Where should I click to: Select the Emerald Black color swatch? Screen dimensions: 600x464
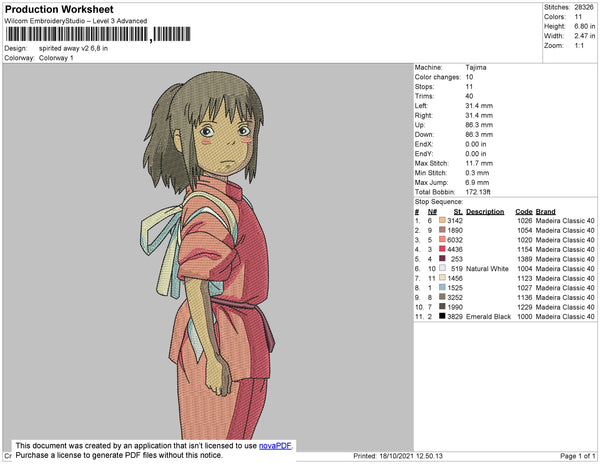pos(442,316)
